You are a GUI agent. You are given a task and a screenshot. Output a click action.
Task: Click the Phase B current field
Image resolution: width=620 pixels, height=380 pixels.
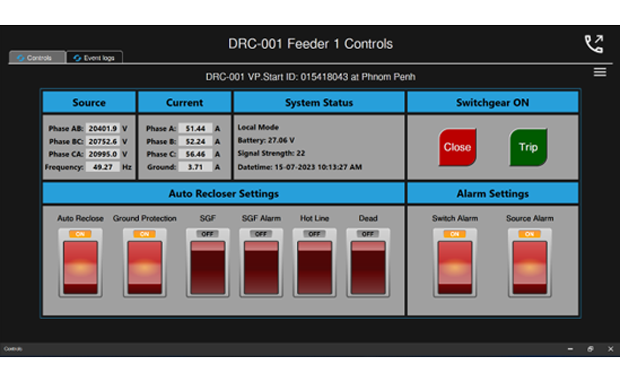click(195, 141)
